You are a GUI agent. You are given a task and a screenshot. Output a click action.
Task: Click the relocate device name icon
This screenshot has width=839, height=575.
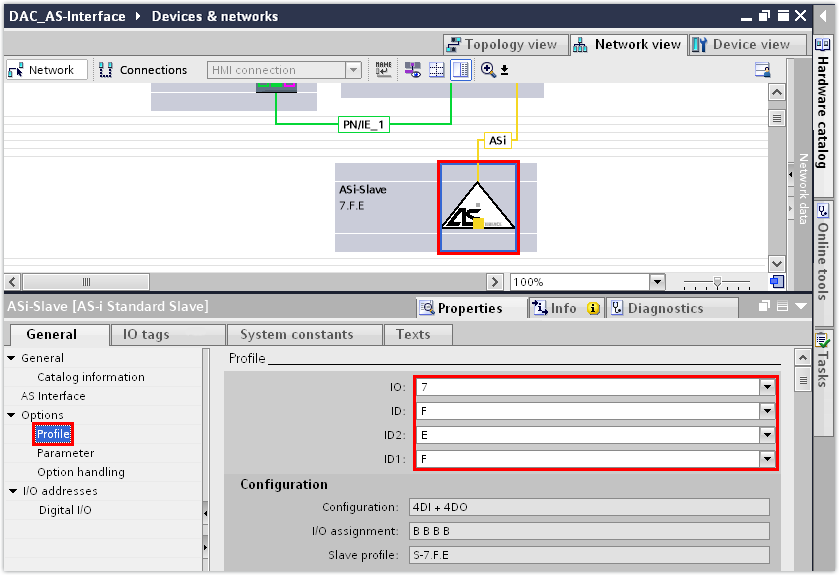click(384, 70)
